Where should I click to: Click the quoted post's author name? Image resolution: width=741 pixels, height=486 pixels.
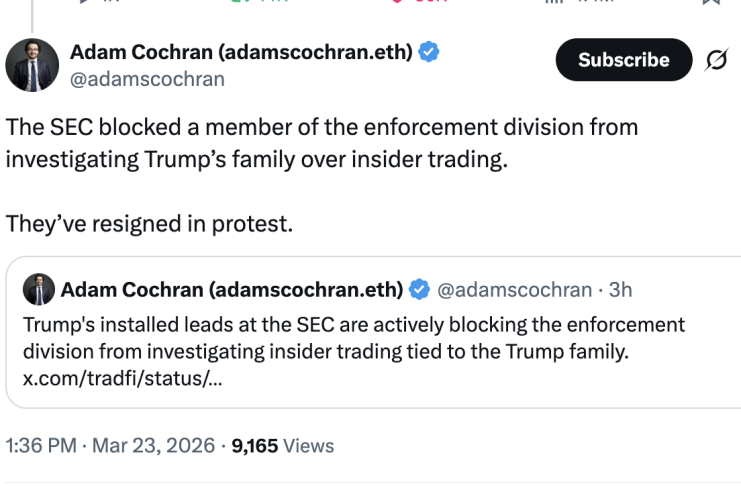point(232,290)
